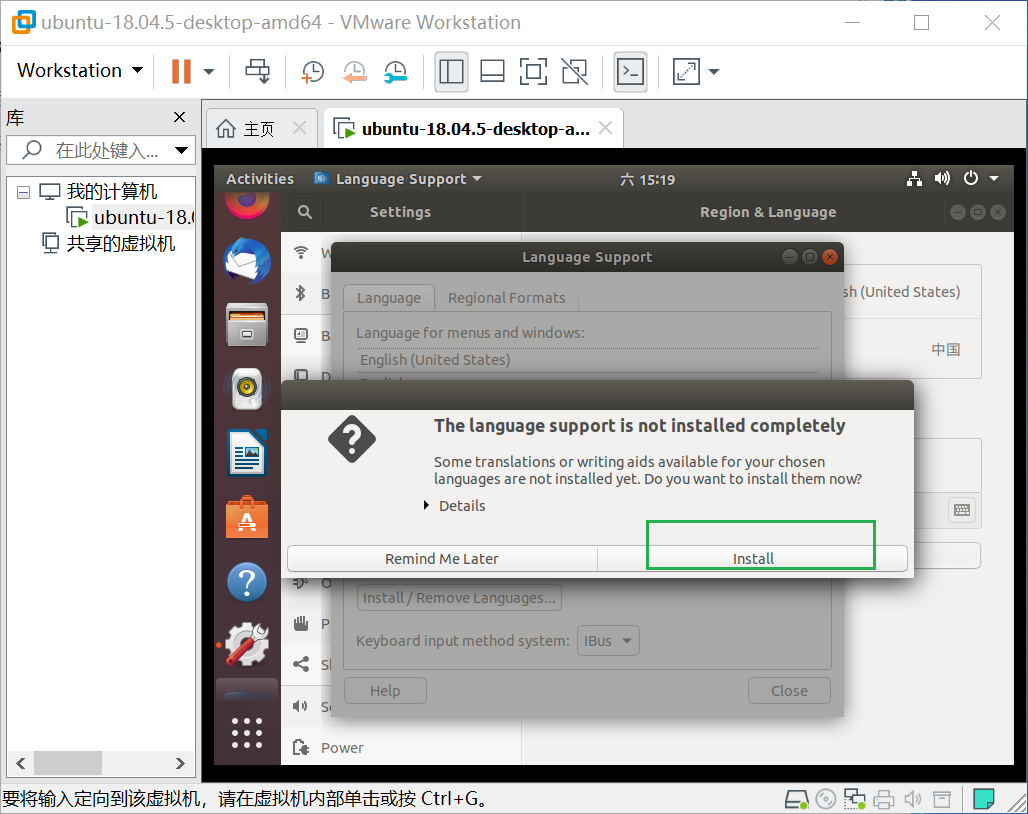This screenshot has height=814, width=1028.
Task: Open the Settings tool icon in dock
Action: 247,645
